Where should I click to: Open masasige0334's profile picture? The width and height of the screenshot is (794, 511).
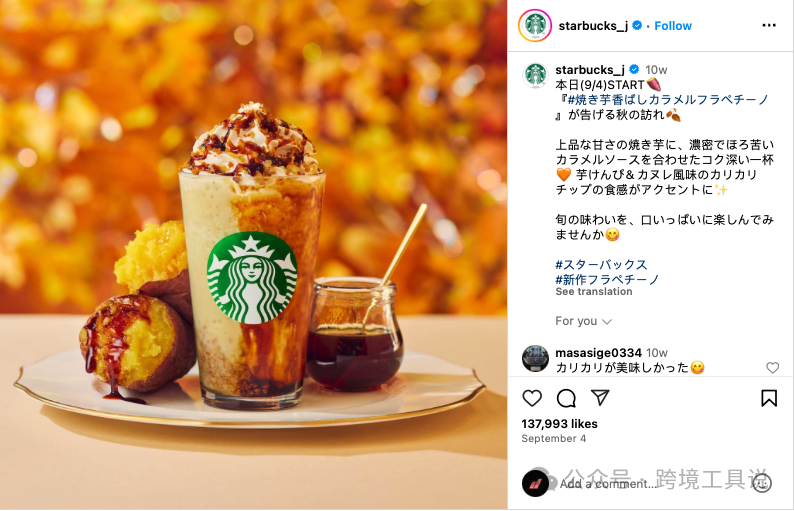coord(535,359)
